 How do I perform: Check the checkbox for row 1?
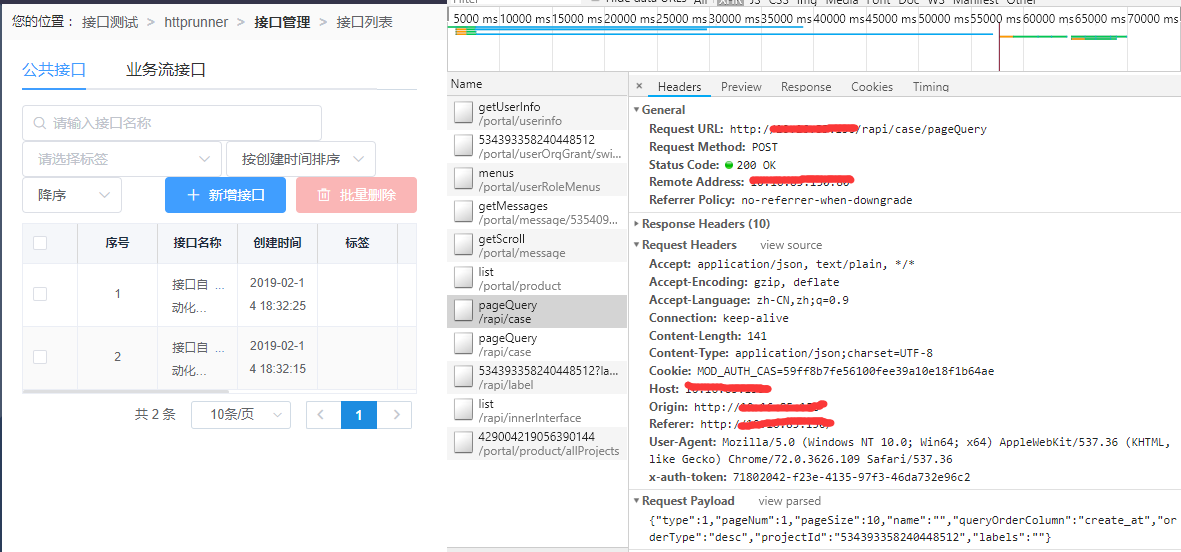[41, 294]
